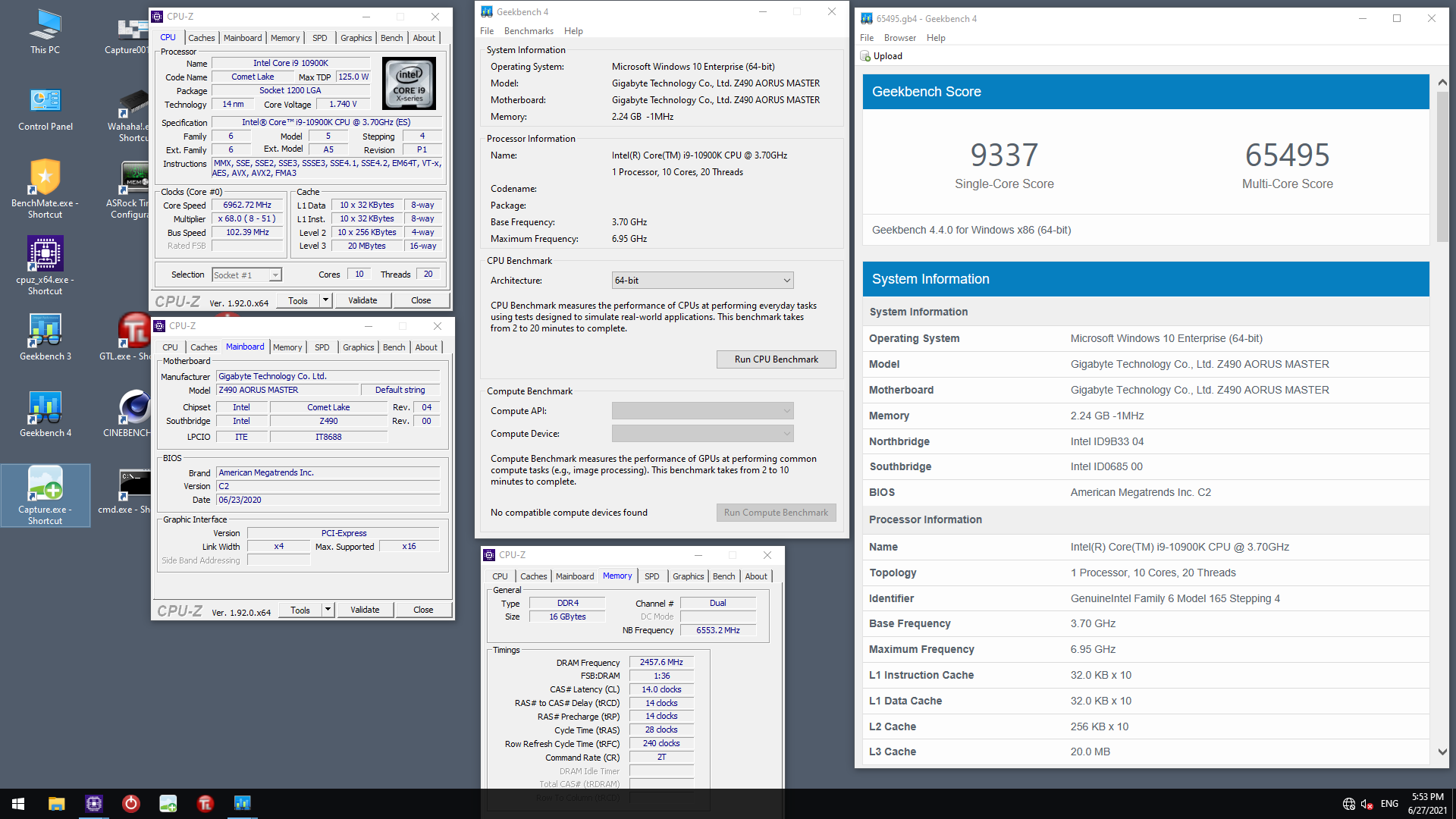Open Compute API dropdown
Image resolution: width=1456 pixels, height=819 pixels.
click(x=702, y=411)
